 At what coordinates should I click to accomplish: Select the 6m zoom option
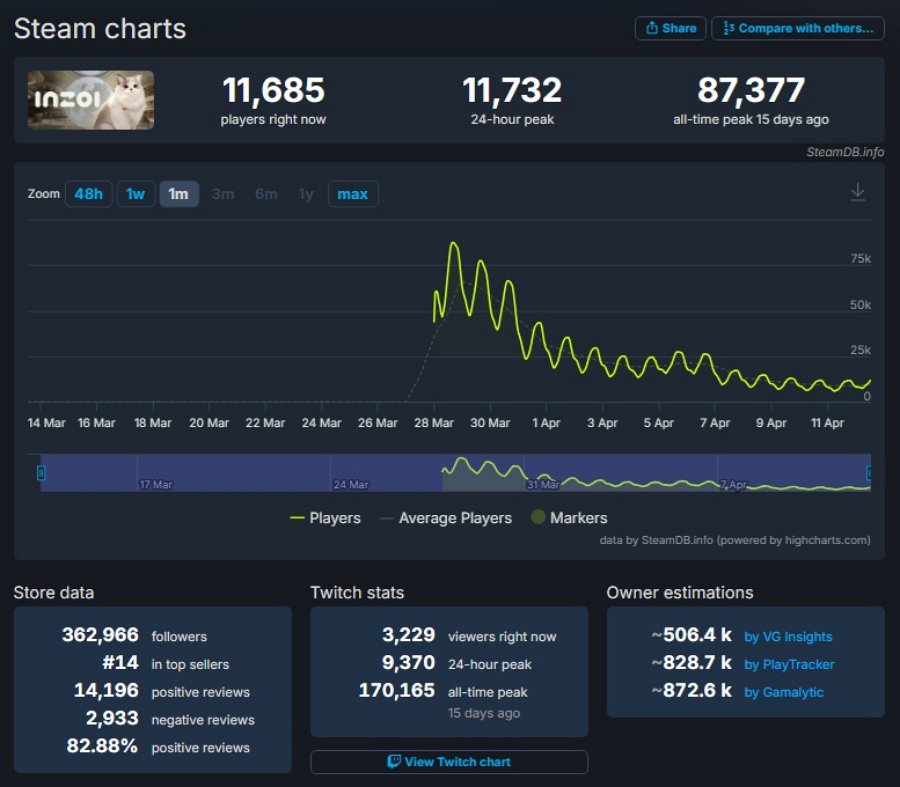click(266, 194)
